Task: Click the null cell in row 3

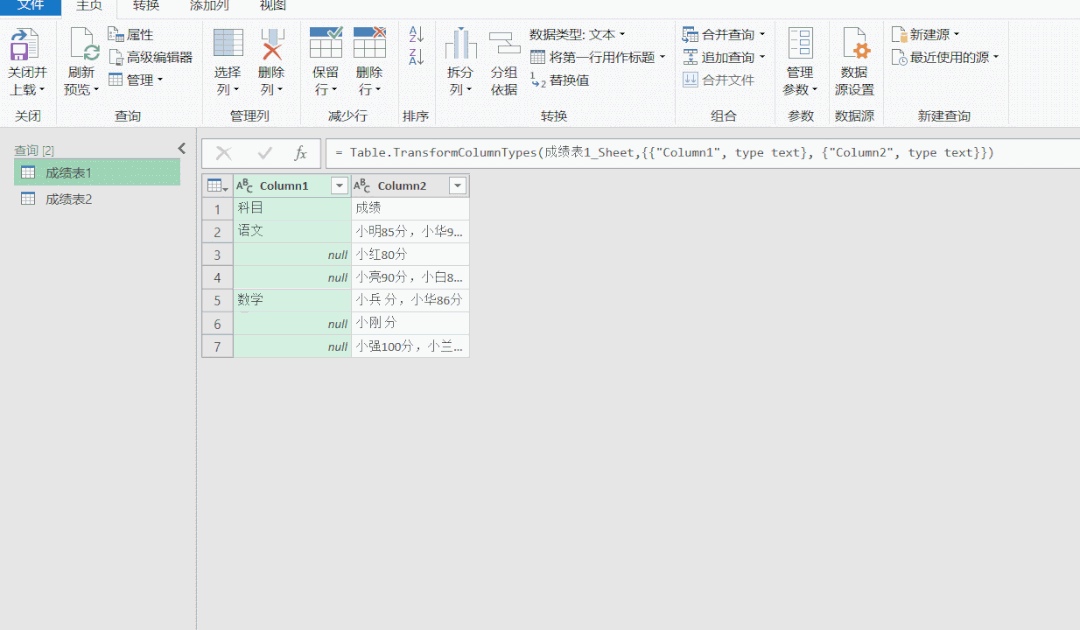Action: tap(292, 254)
